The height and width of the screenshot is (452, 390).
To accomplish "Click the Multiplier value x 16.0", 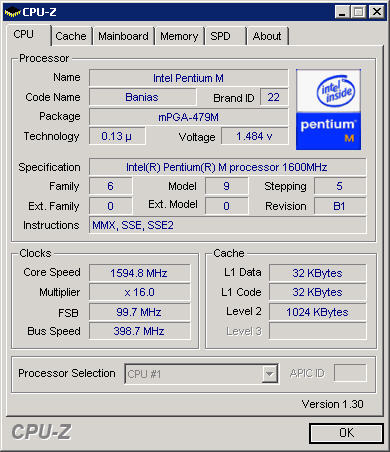I will pos(140,292).
